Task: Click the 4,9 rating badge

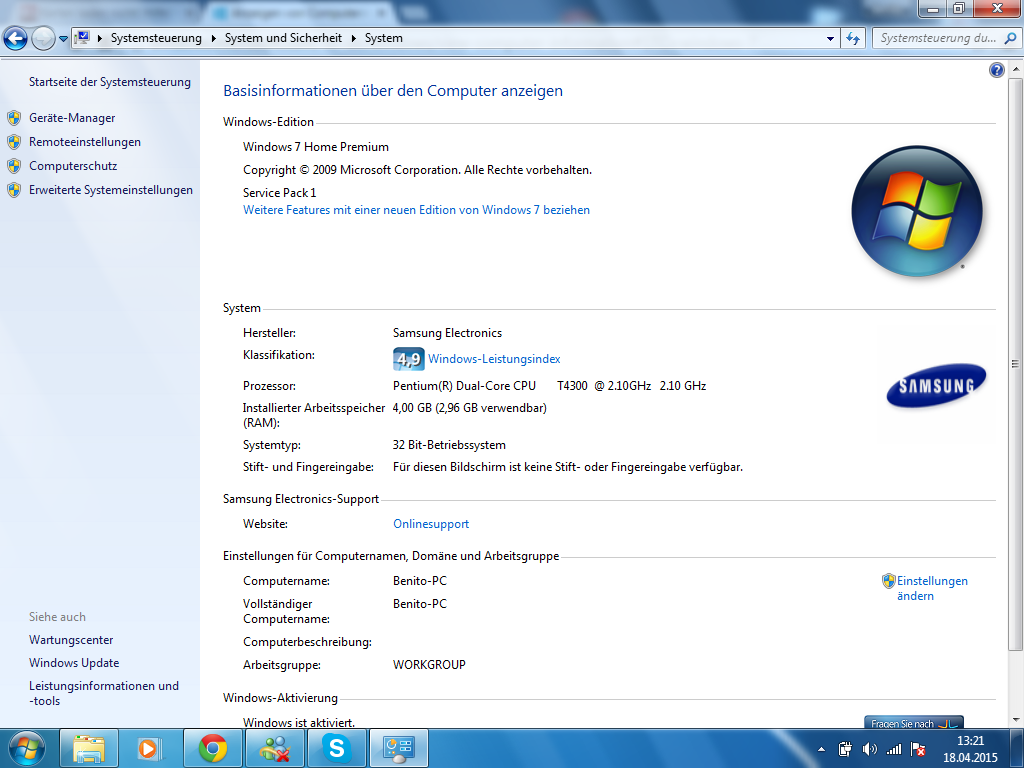Action: click(x=408, y=359)
